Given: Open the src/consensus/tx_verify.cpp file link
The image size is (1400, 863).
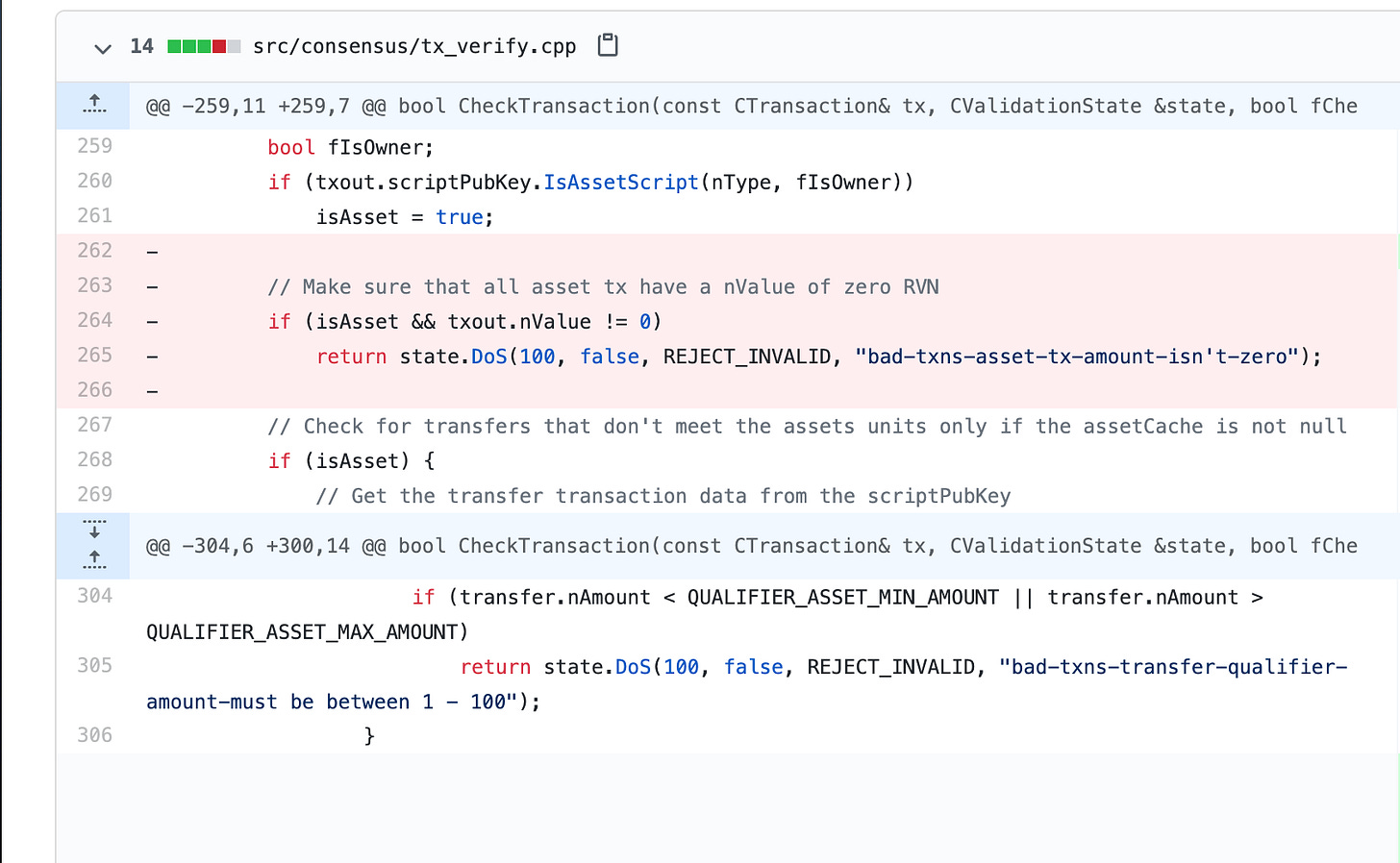Looking at the screenshot, I should tap(414, 46).
